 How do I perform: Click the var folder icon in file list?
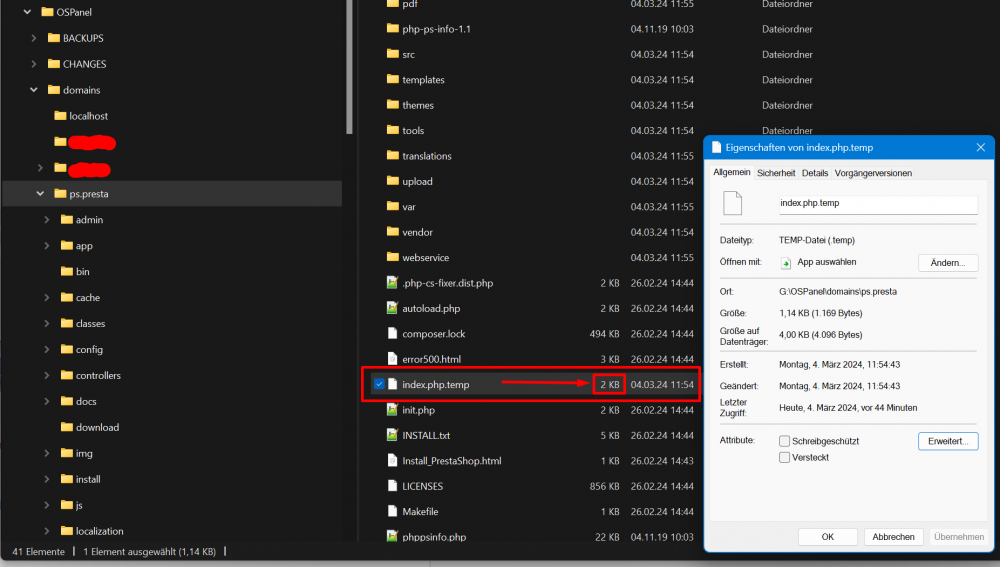(392, 206)
